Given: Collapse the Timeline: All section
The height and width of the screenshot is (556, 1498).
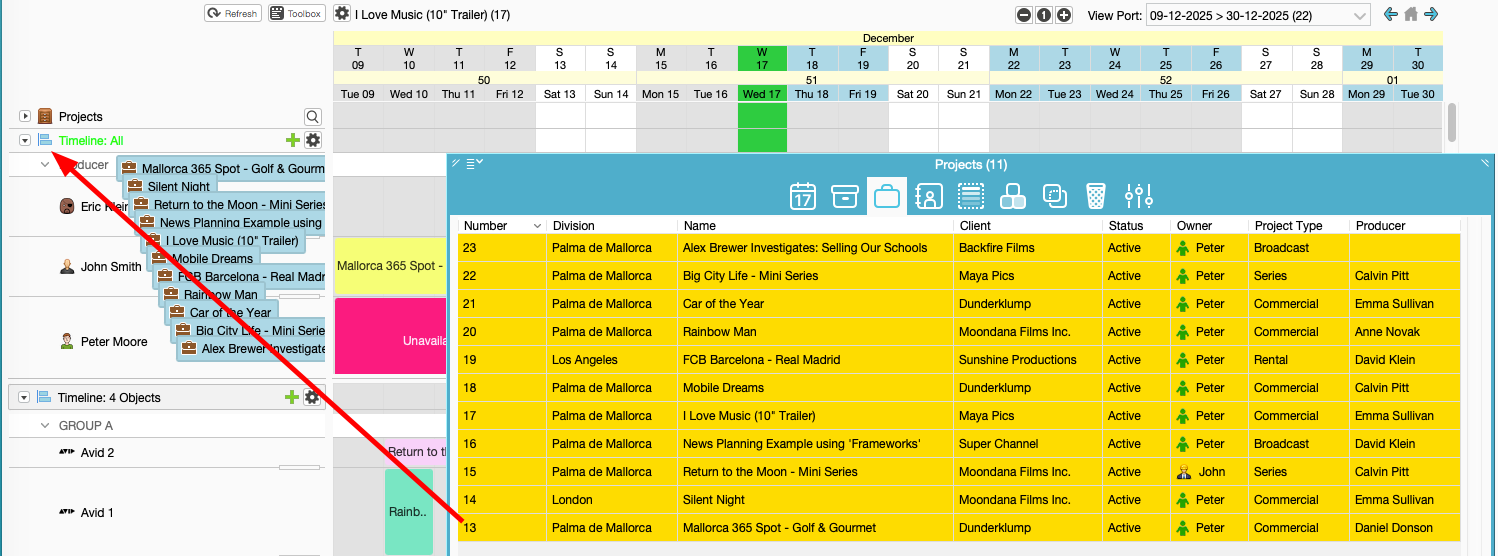Looking at the screenshot, I should pos(25,141).
